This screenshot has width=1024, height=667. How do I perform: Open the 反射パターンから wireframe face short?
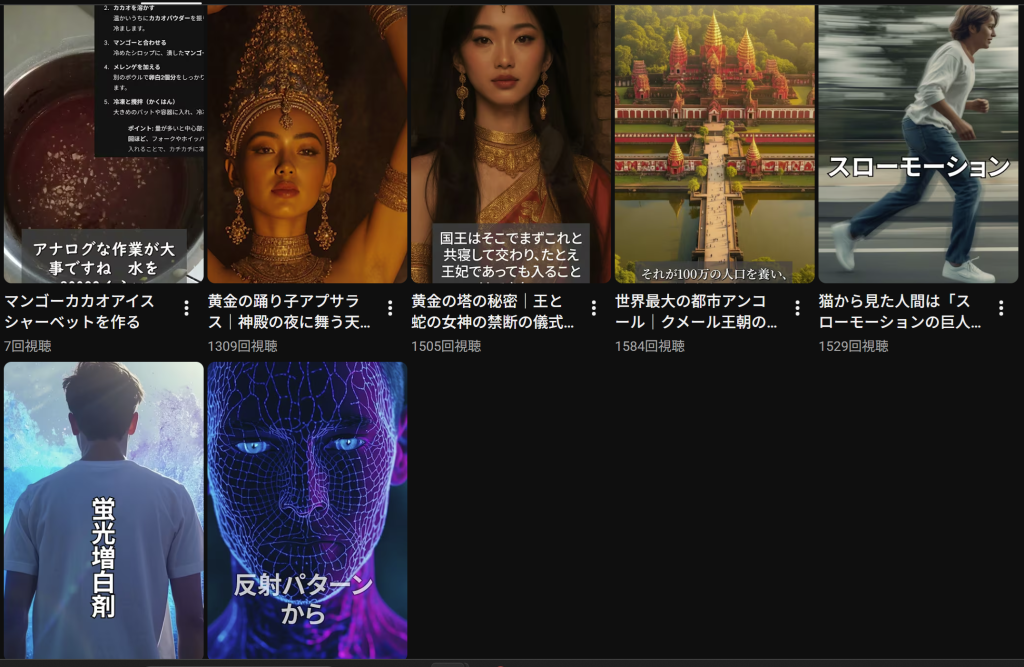click(x=308, y=510)
